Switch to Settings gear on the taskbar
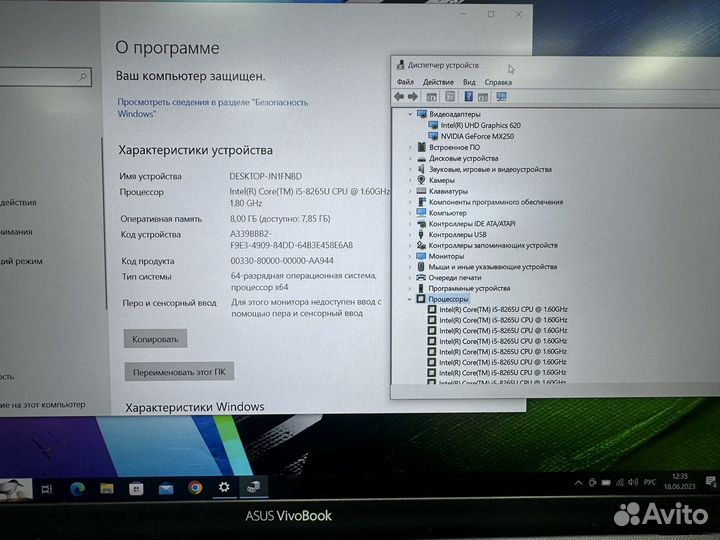The height and width of the screenshot is (540, 720). (x=224, y=487)
